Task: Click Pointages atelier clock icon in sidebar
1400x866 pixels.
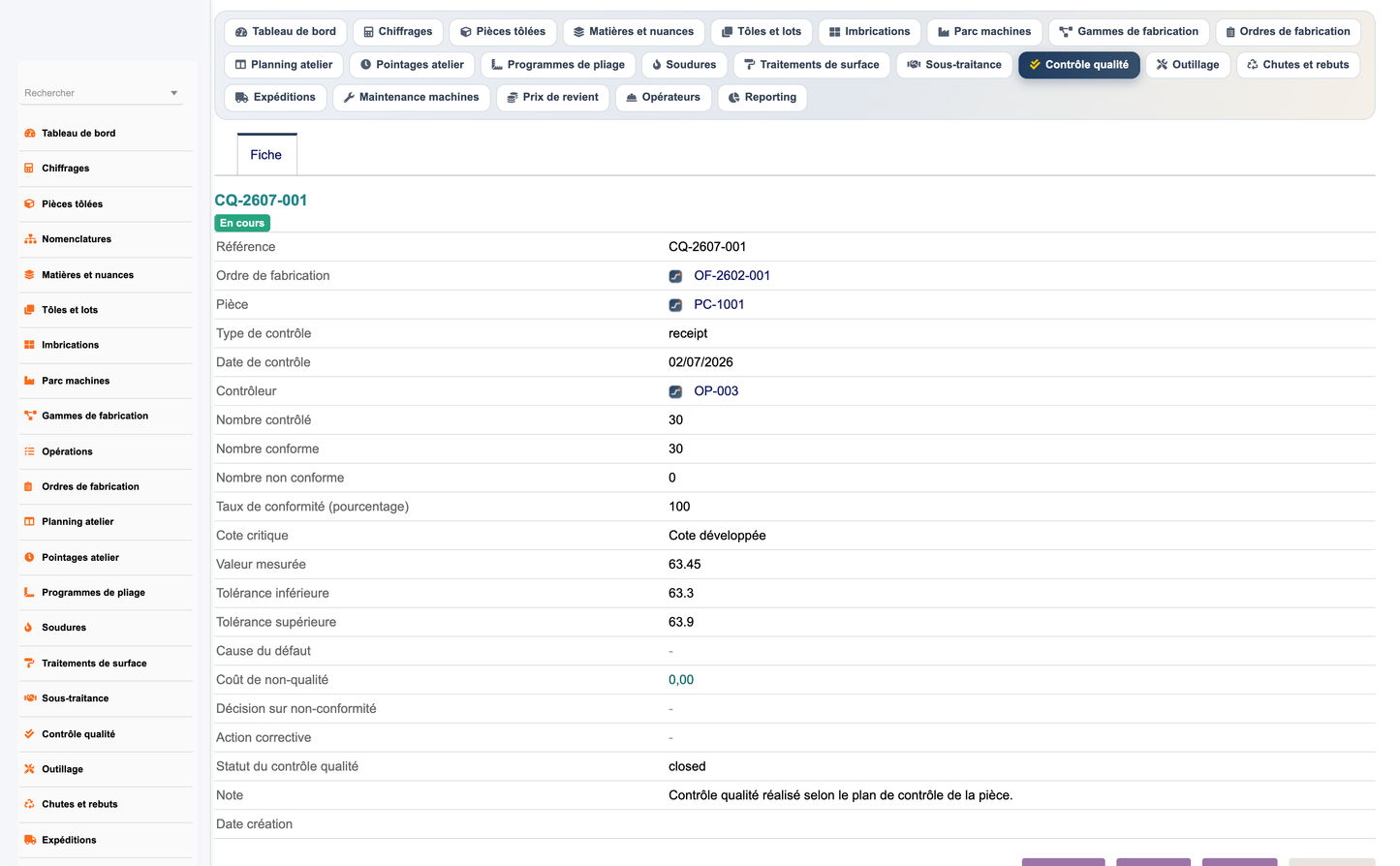Action: point(29,557)
